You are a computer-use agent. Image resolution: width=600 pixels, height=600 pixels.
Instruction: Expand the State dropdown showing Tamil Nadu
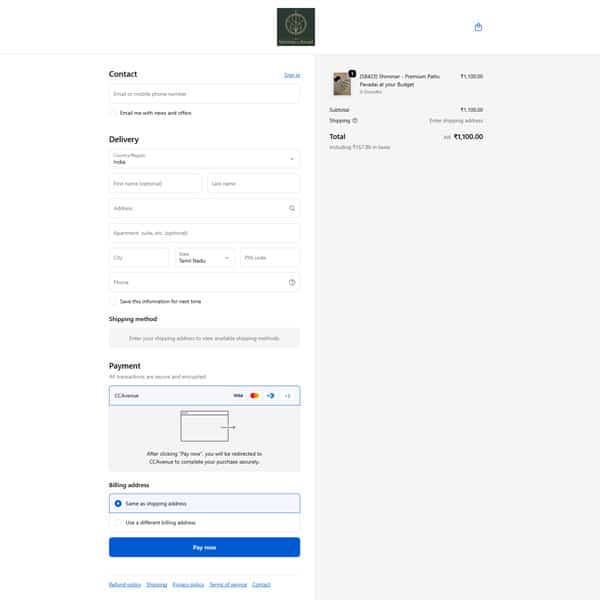pyautogui.click(x=205, y=257)
